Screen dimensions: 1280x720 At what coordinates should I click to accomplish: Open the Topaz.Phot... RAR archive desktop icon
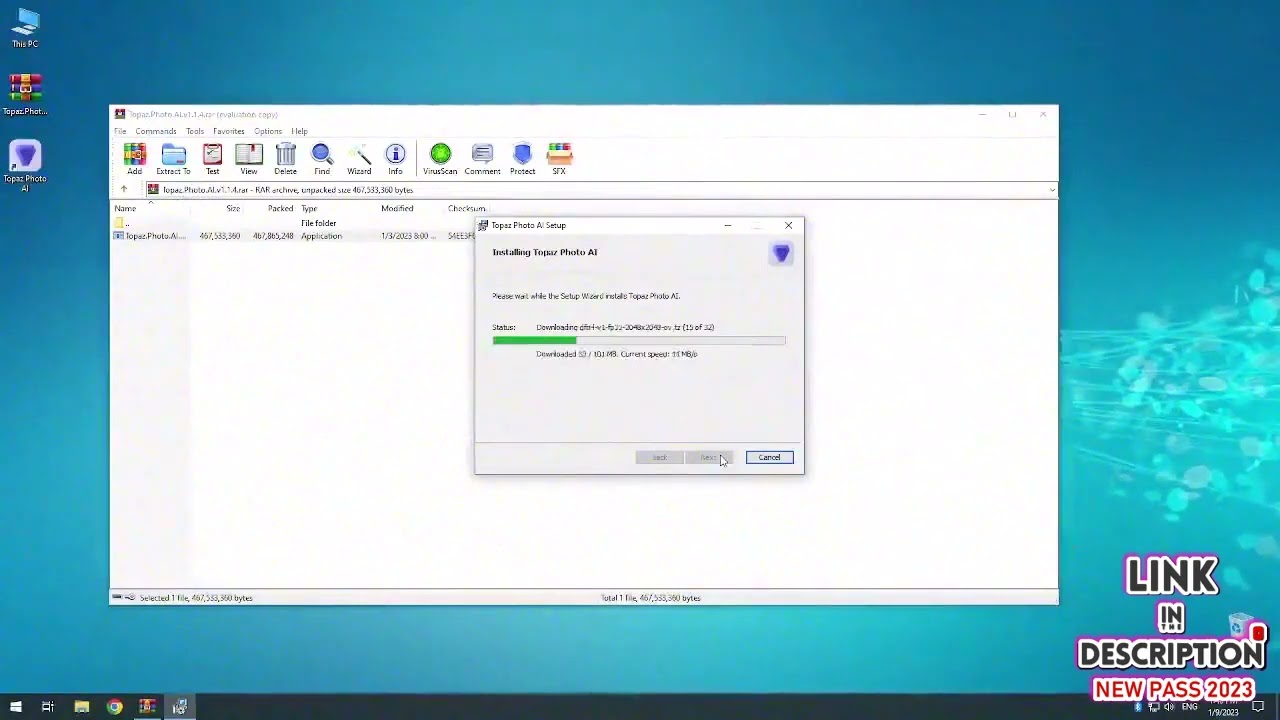[25, 94]
